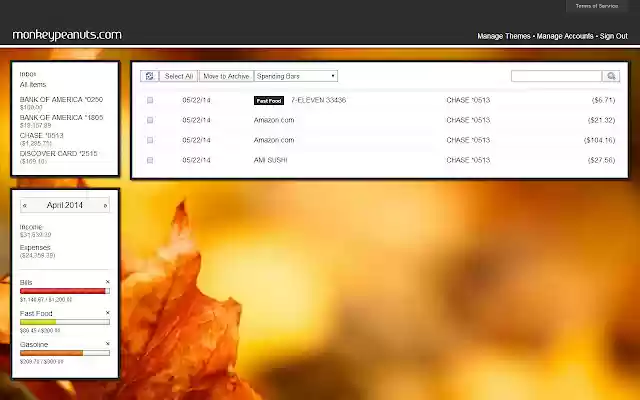Click the monkeypeanuts.com logo

[x=67, y=35]
